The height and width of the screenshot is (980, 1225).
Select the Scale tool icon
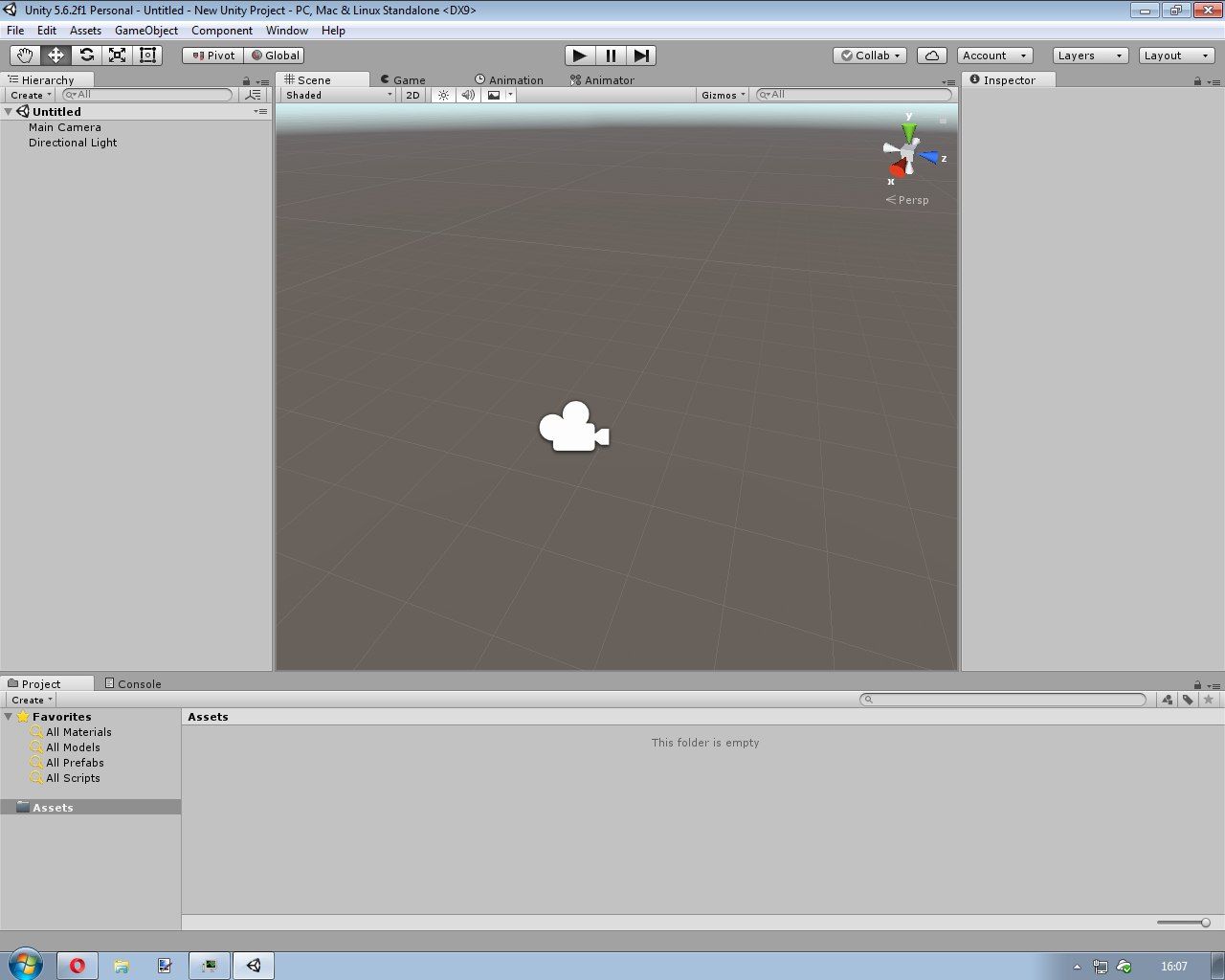point(117,56)
